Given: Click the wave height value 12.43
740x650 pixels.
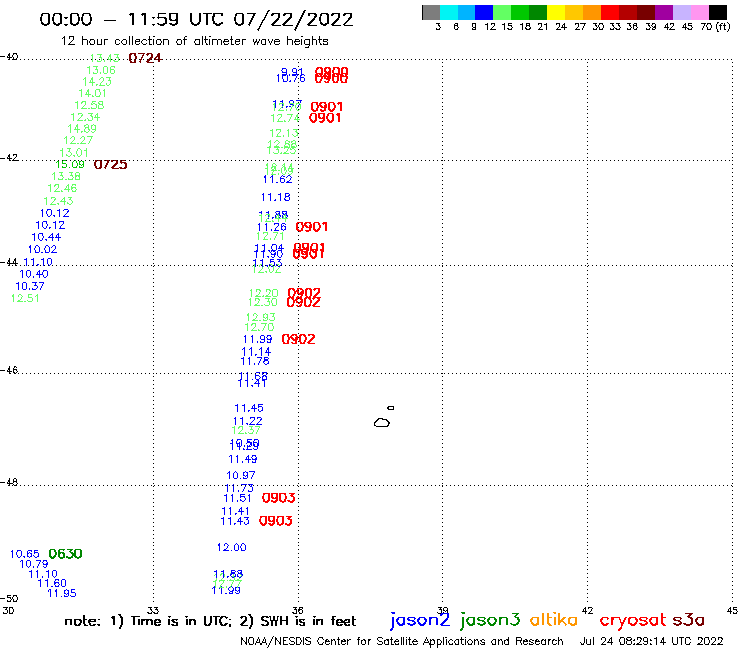Looking at the screenshot, I should point(59,201).
